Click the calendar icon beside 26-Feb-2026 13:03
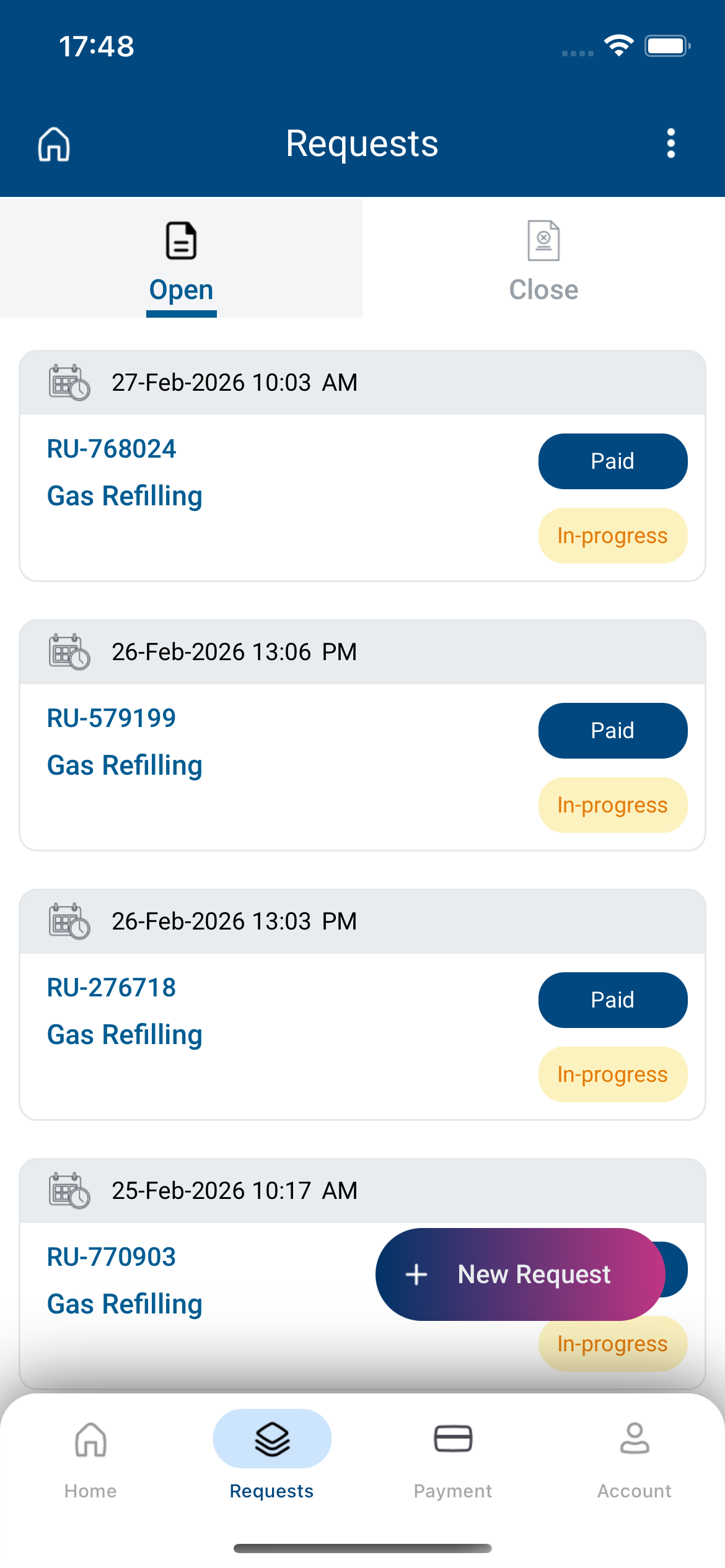Viewport: 725px width, 1568px height. [x=69, y=921]
